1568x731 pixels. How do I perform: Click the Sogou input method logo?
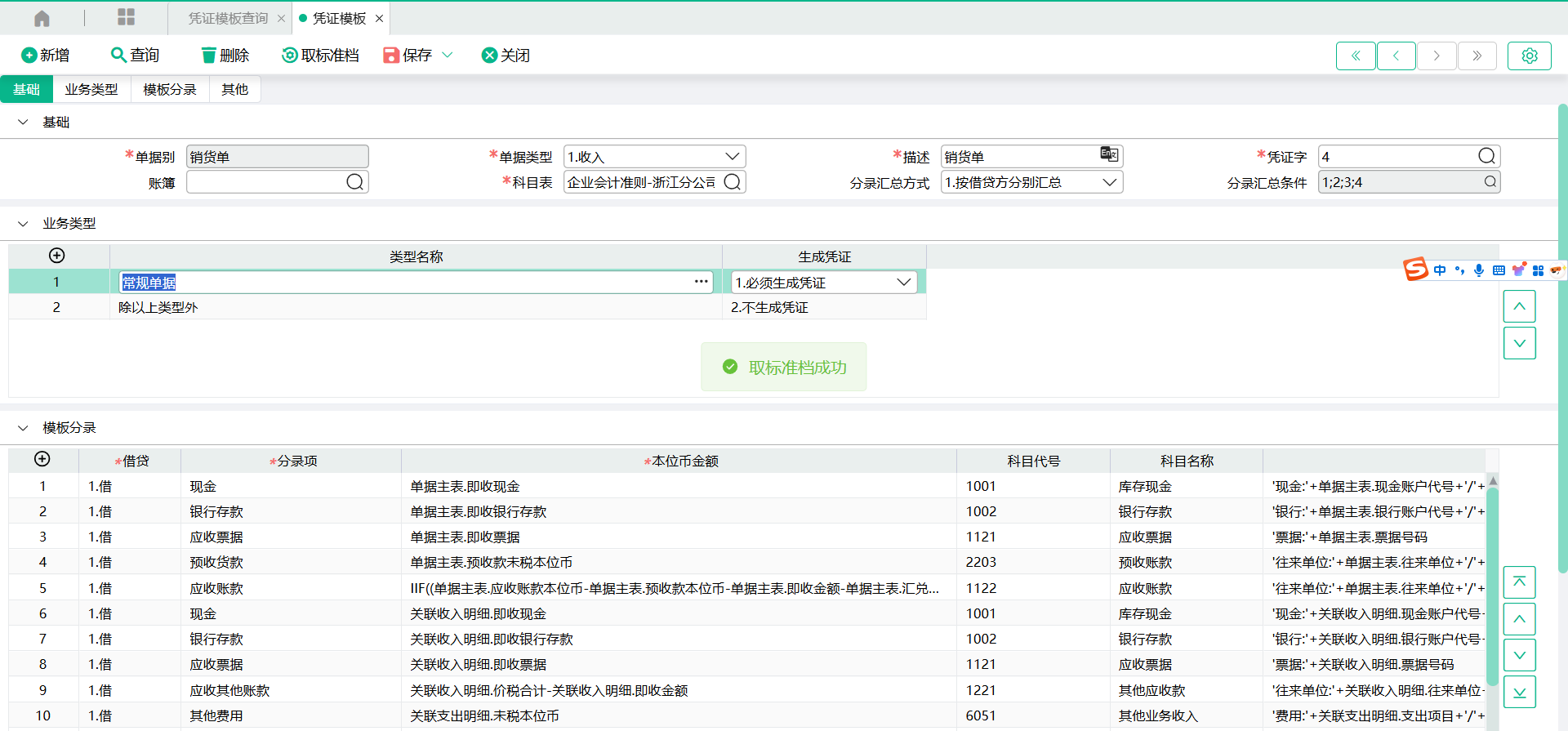(x=1415, y=269)
